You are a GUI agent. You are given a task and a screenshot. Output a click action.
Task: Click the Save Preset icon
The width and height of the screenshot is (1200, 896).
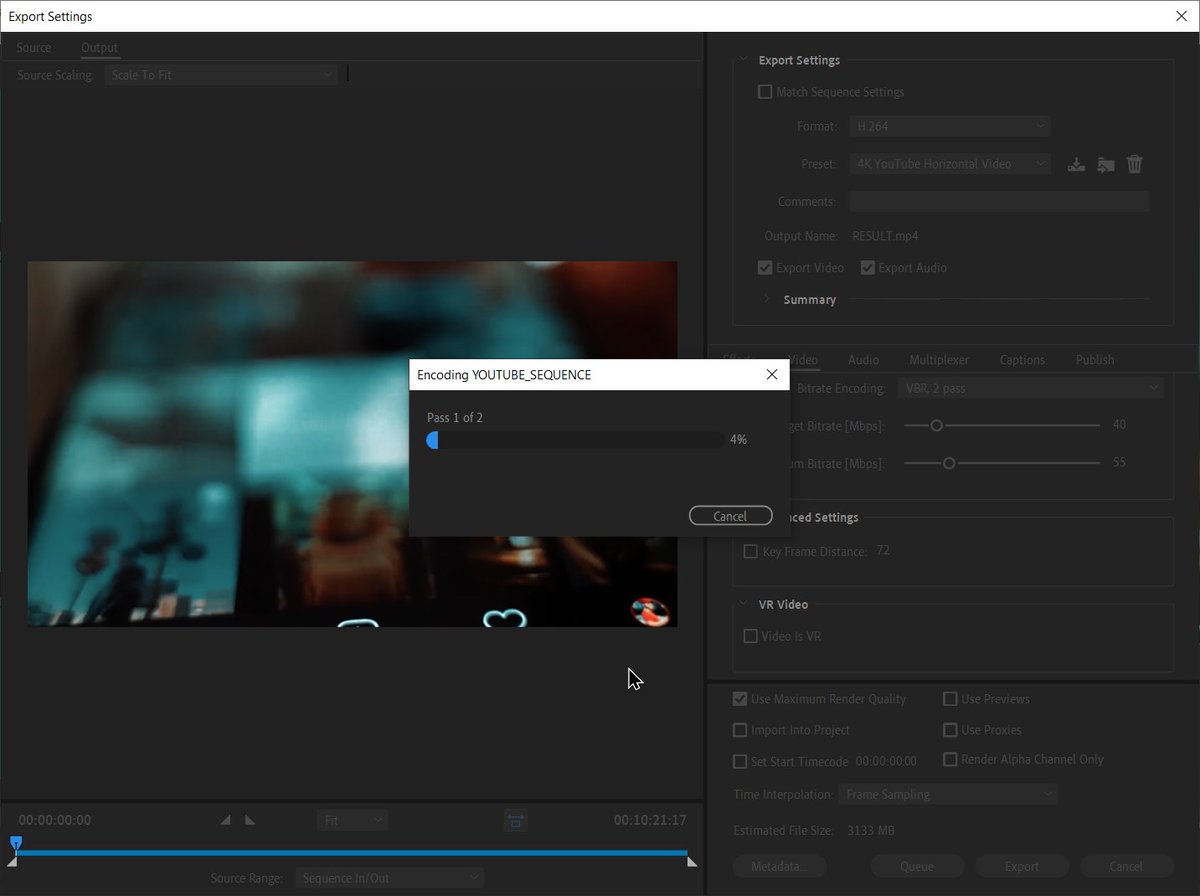click(1076, 164)
